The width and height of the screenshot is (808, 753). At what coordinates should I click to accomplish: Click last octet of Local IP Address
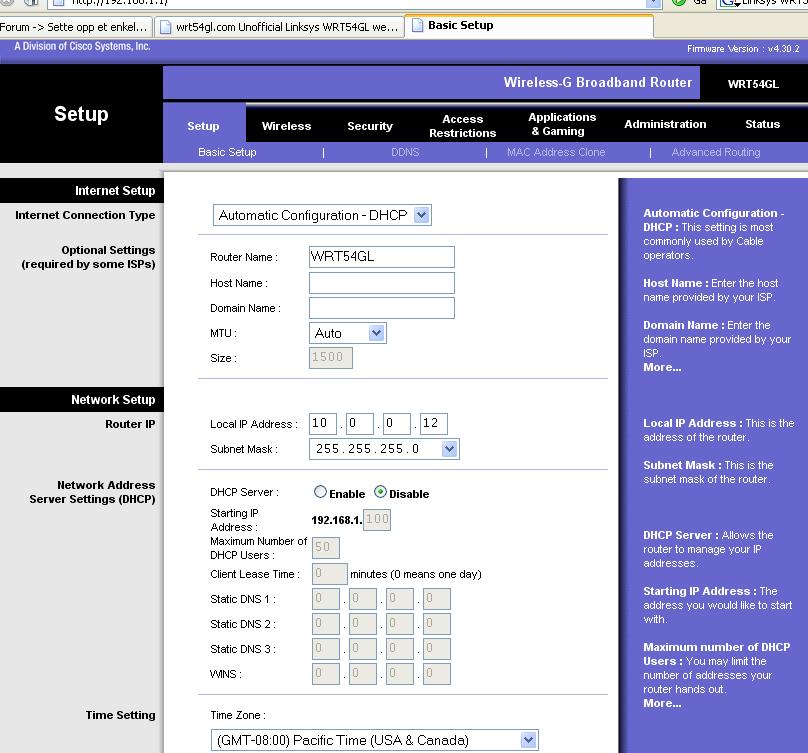[434, 424]
